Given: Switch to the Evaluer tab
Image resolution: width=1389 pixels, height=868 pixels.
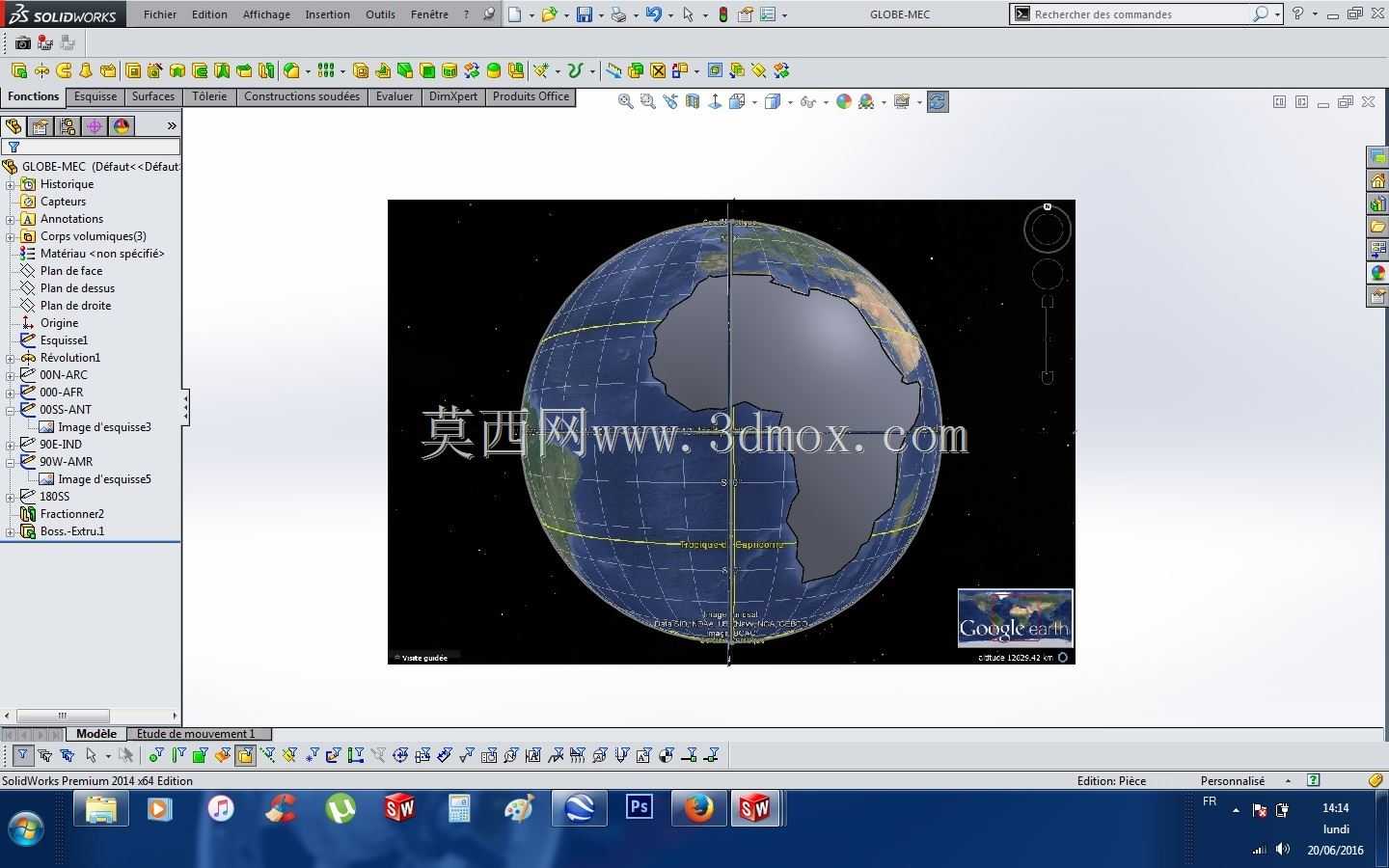Looking at the screenshot, I should 395,96.
